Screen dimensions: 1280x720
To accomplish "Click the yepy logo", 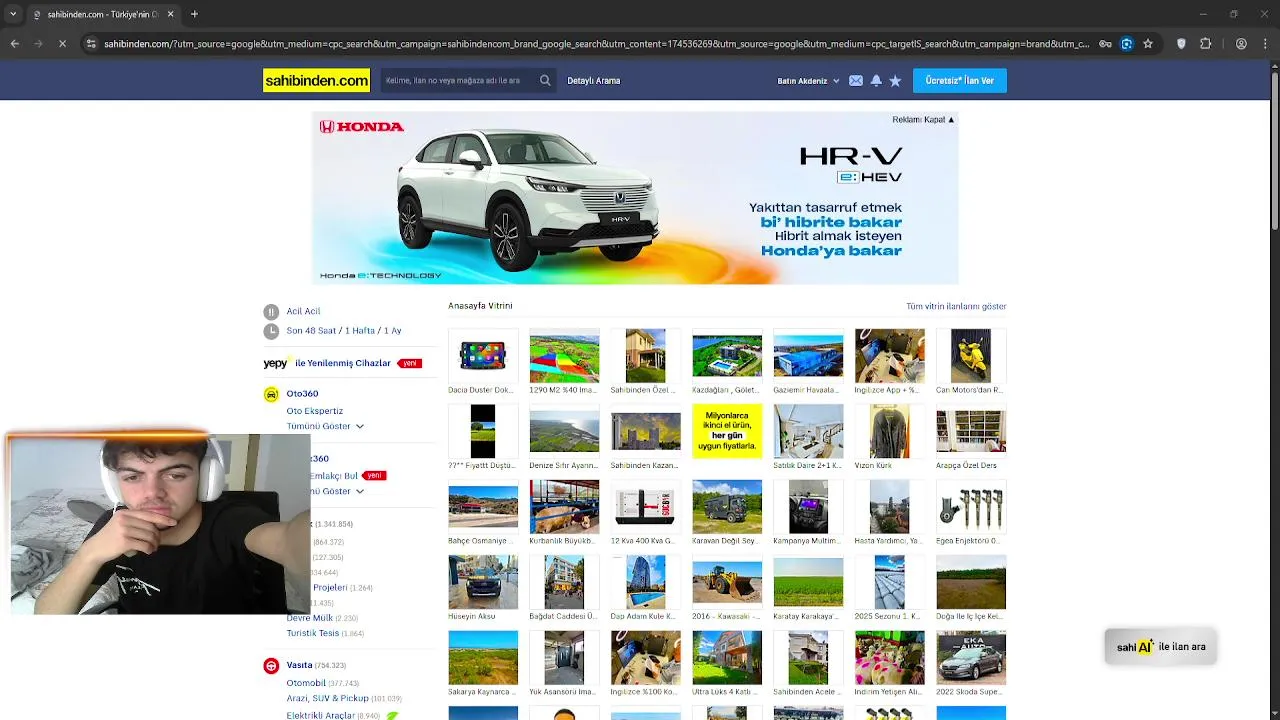I will point(276,363).
